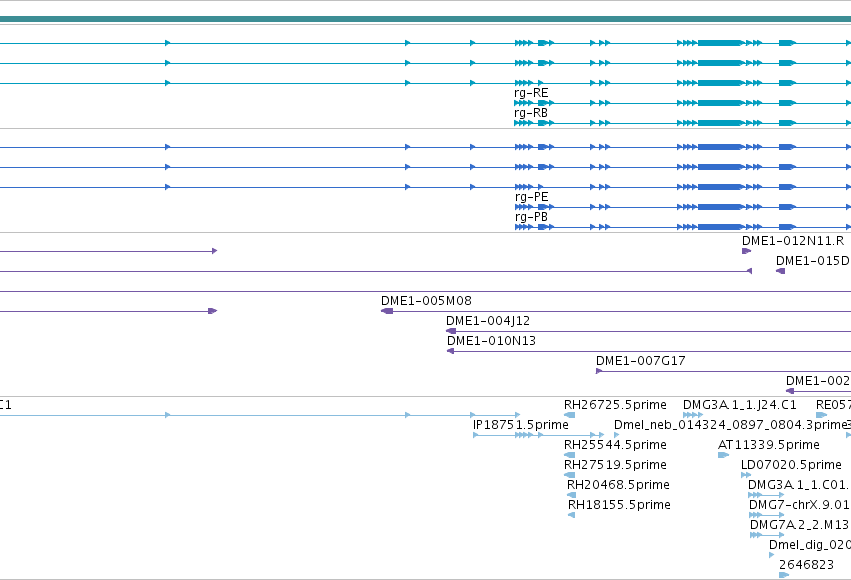Select the LD07020.5prime EST label
851x580 pixels.
(x=791, y=465)
